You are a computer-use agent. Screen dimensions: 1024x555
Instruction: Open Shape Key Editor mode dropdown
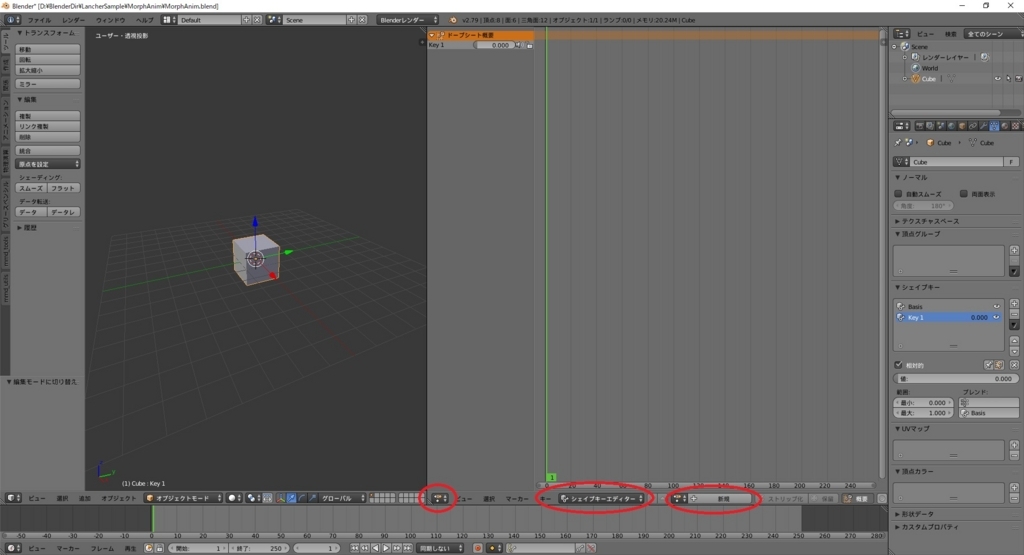[x=602, y=498]
